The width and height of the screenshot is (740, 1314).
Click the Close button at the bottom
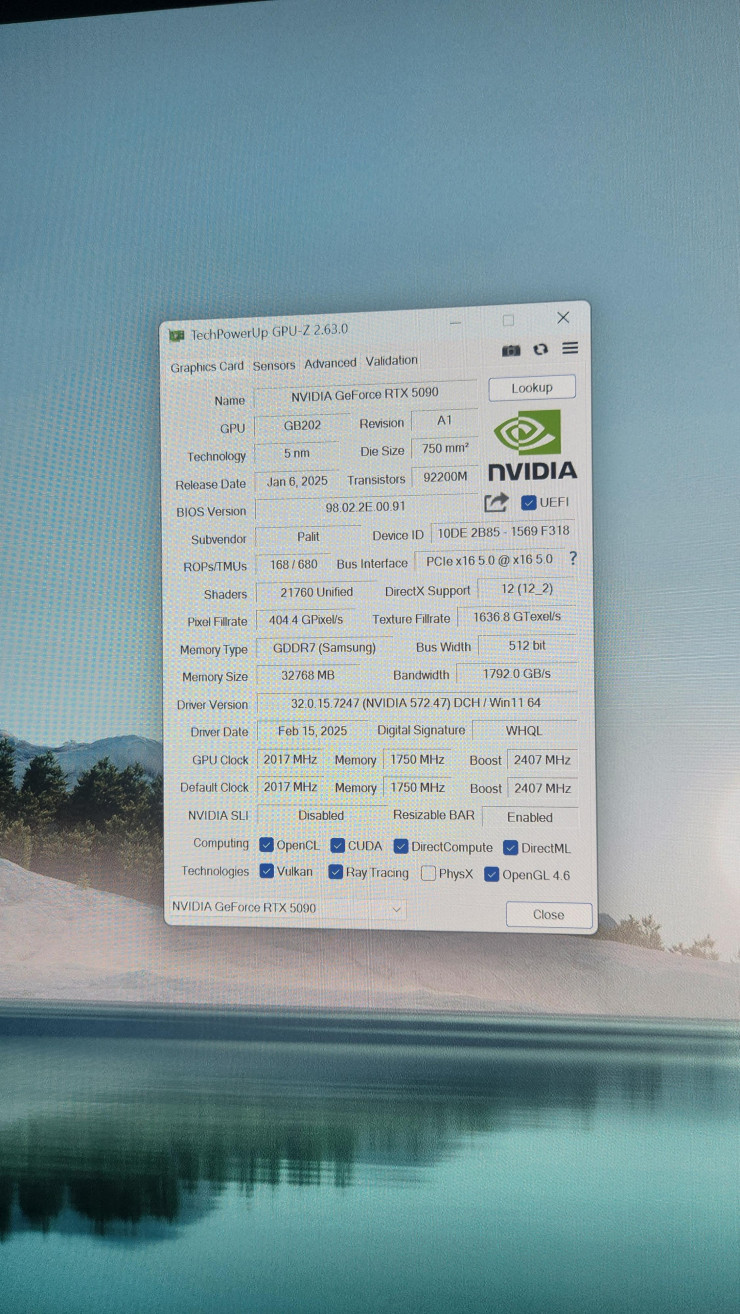point(548,914)
